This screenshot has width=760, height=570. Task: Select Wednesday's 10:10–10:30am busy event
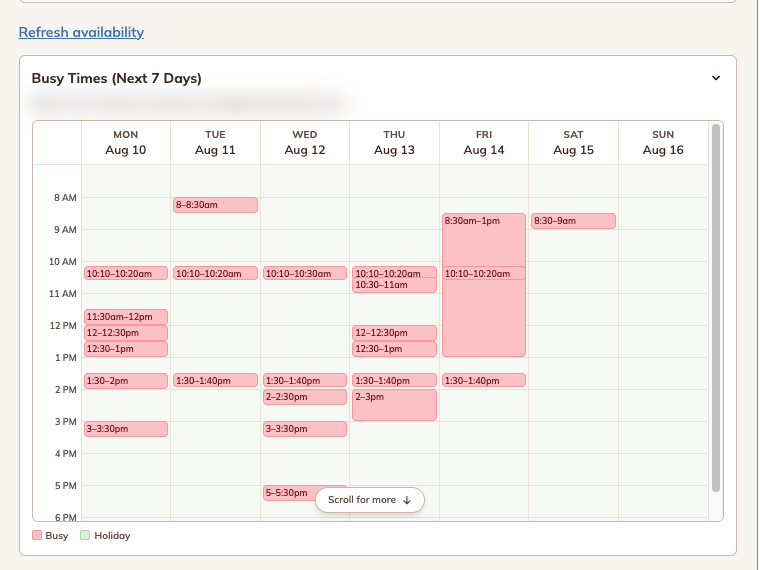click(x=305, y=273)
